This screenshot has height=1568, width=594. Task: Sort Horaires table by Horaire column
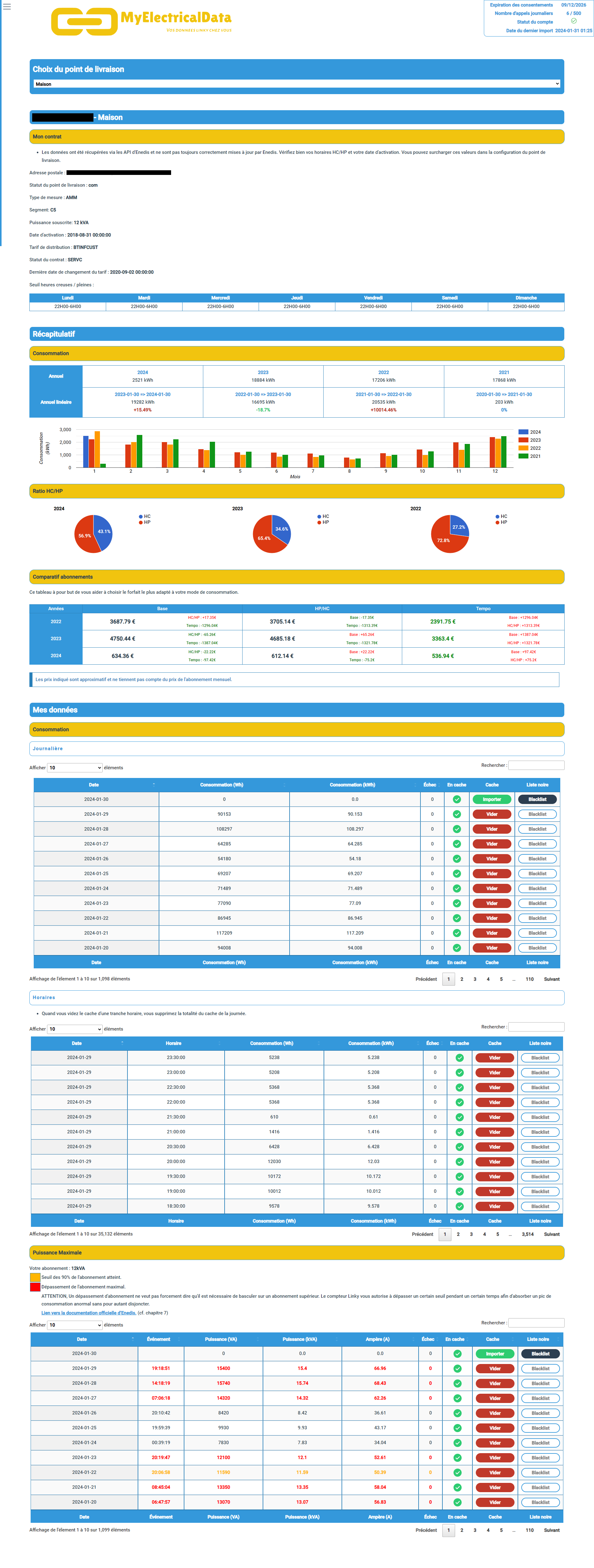pos(176,1043)
